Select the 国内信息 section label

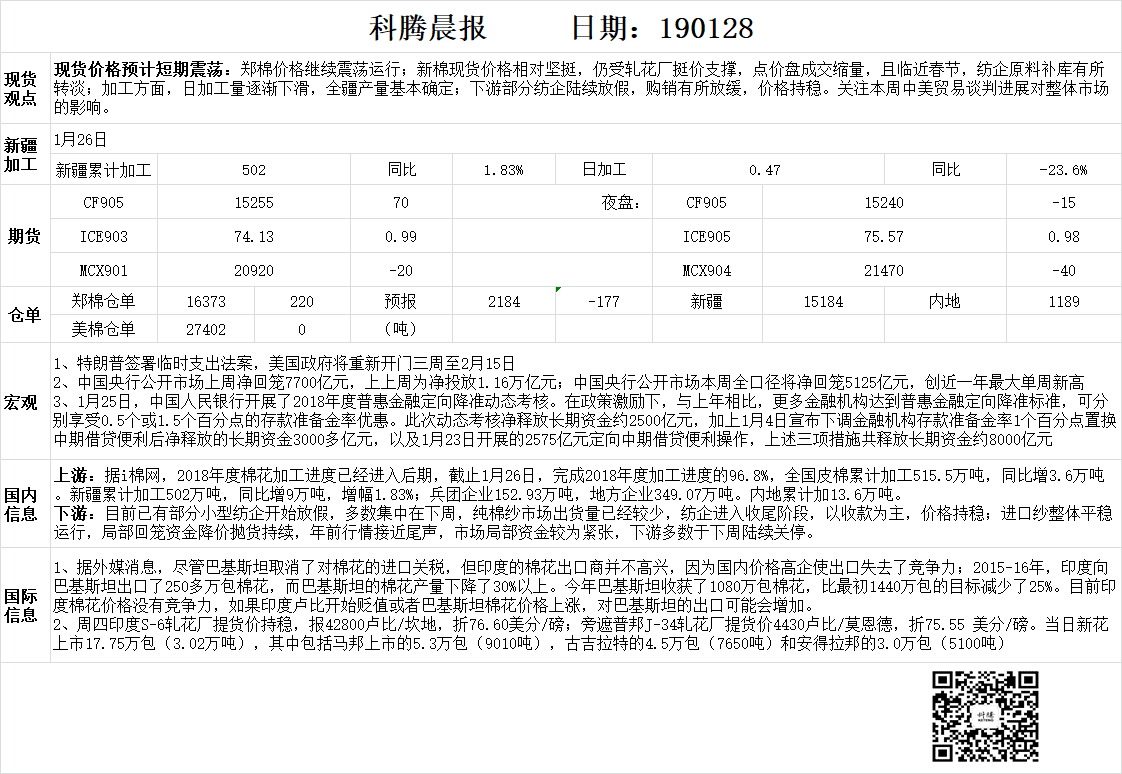22,505
